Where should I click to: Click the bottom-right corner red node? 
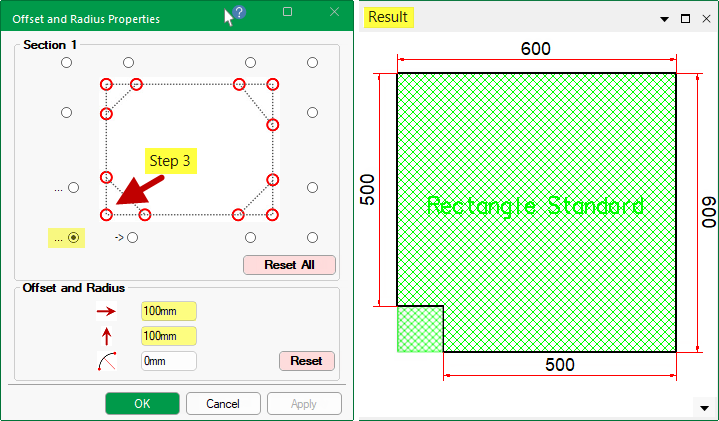point(272,214)
